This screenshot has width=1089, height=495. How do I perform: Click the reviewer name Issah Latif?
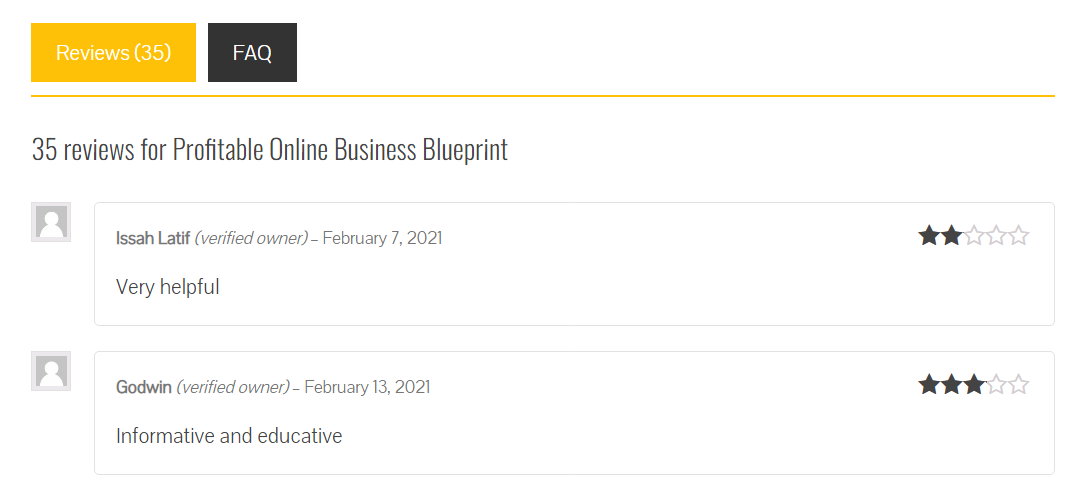click(153, 238)
